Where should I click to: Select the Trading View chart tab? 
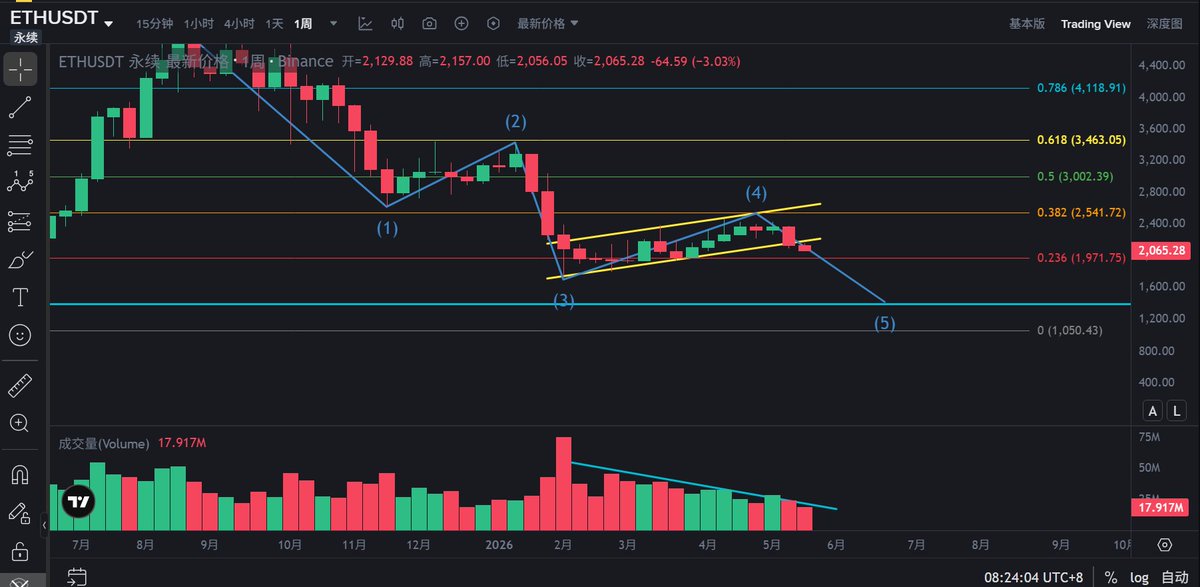[1096, 24]
